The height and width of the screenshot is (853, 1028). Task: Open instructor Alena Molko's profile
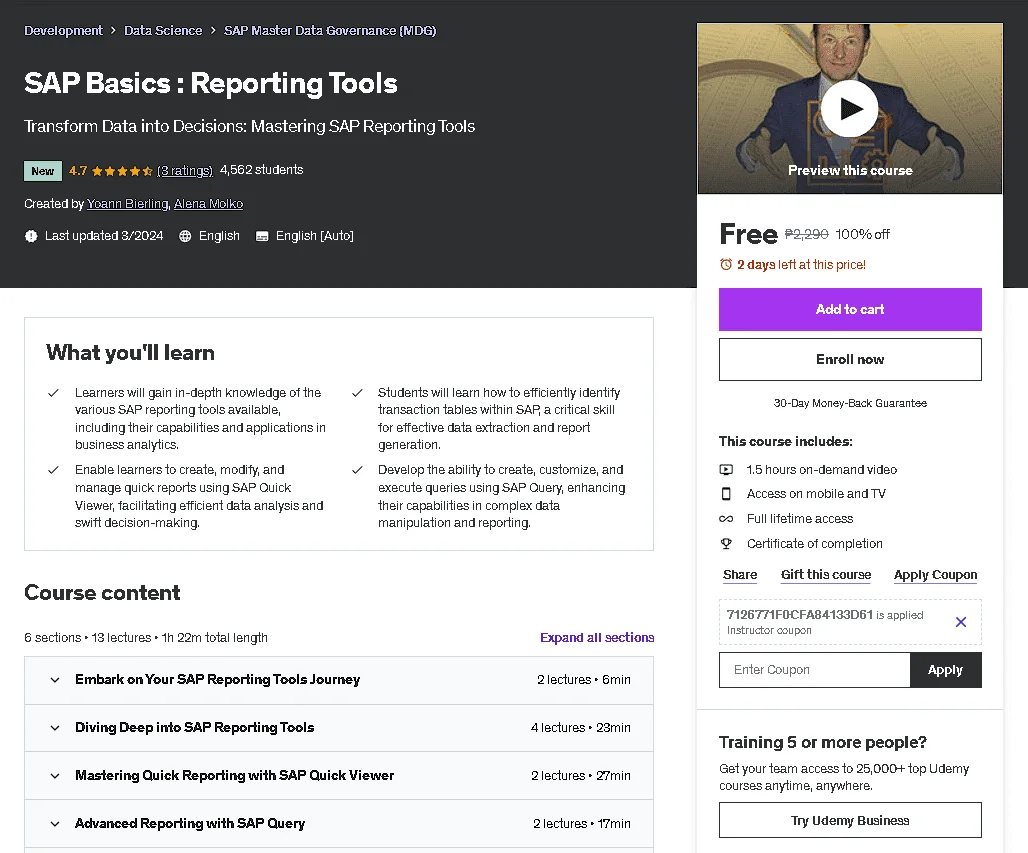click(x=208, y=204)
